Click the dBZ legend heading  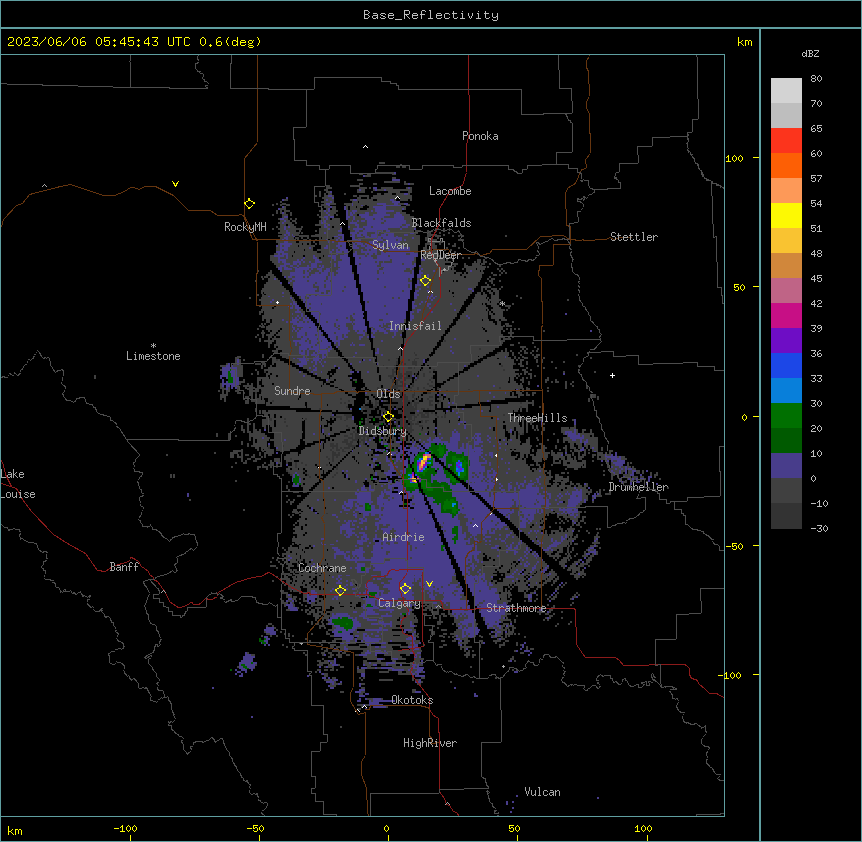[x=810, y=54]
